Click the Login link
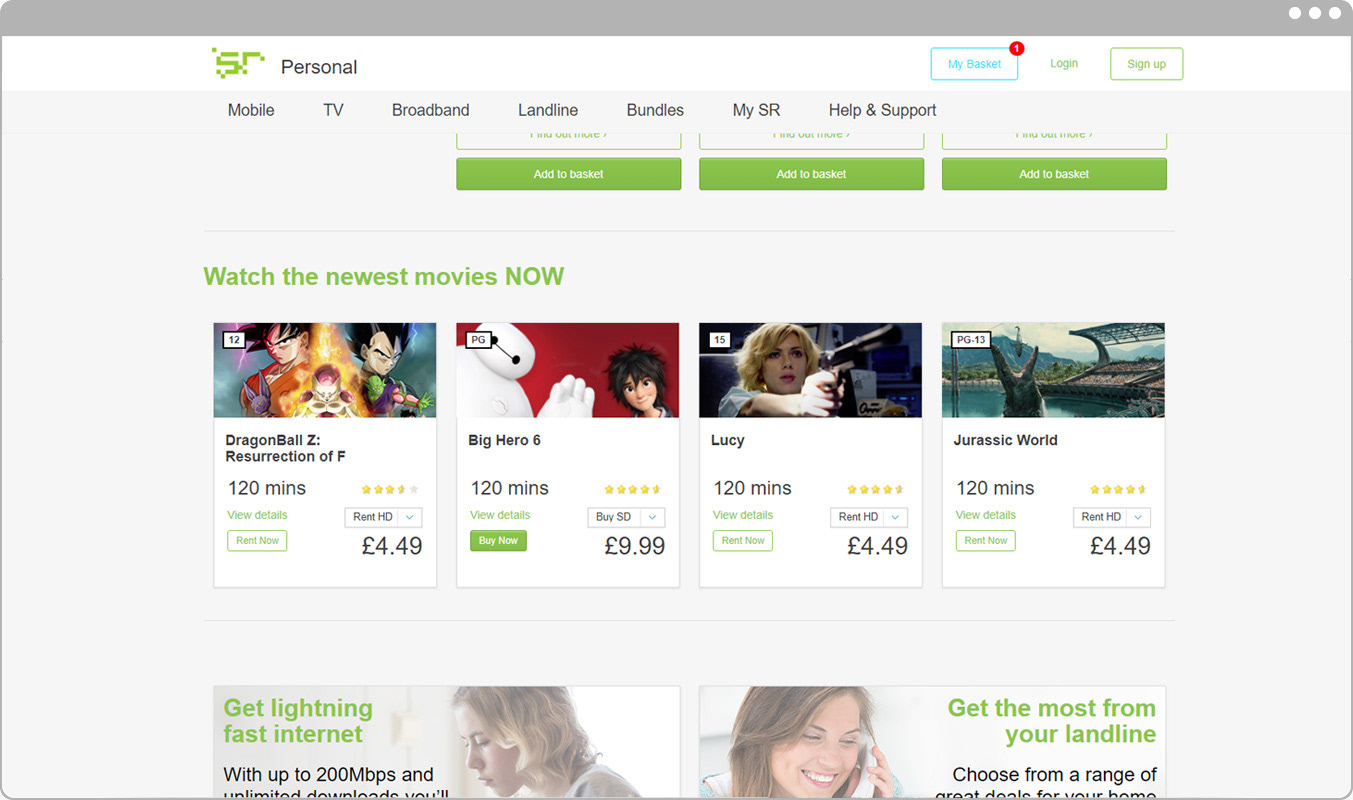 point(1064,63)
